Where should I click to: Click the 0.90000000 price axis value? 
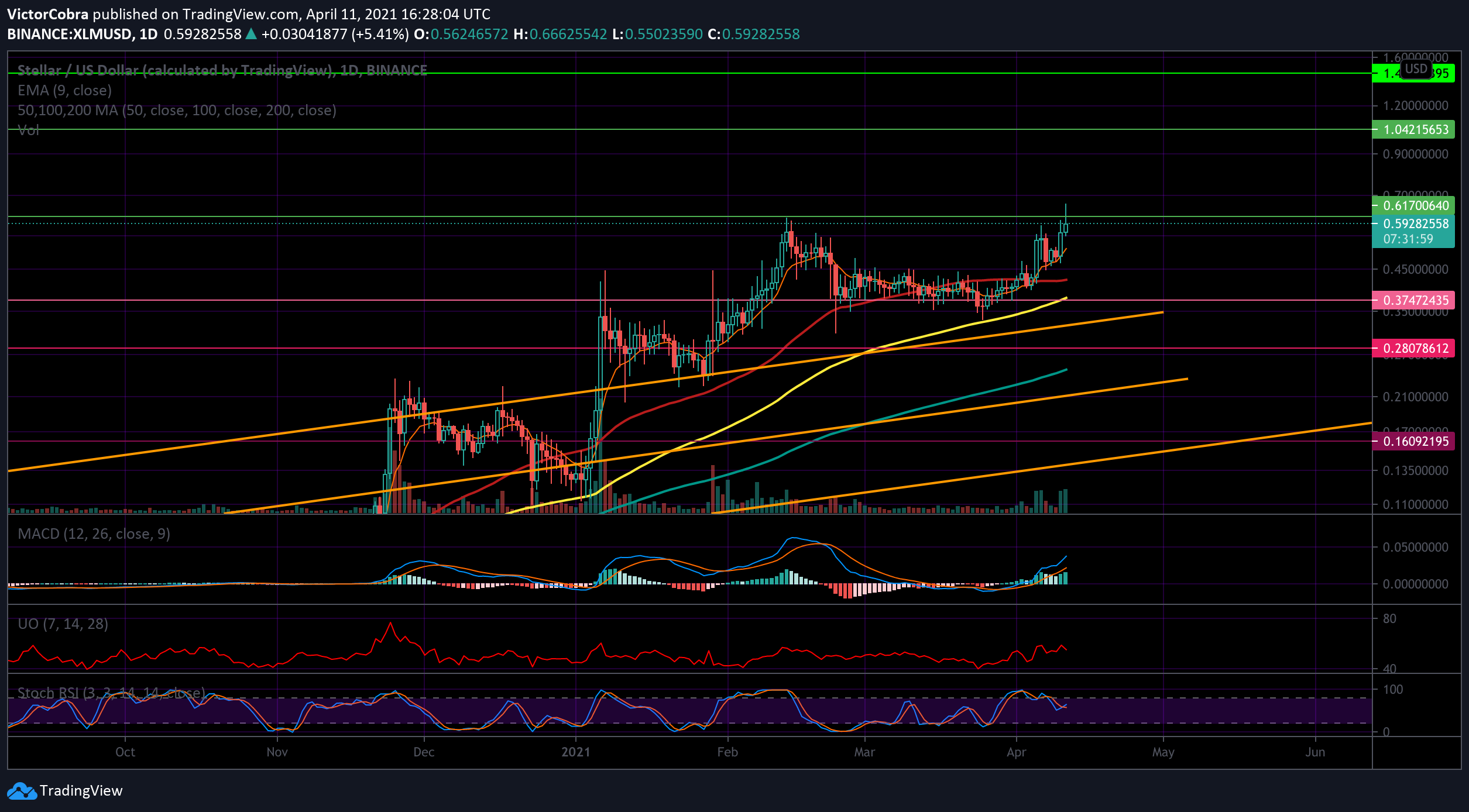[1416, 154]
